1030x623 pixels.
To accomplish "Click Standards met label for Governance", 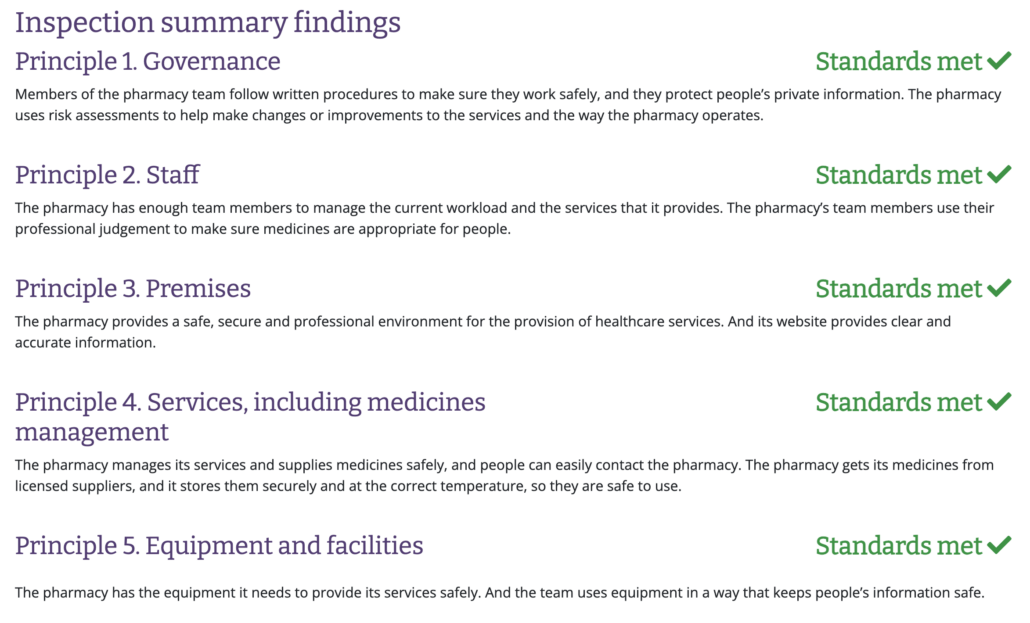I will tap(899, 61).
